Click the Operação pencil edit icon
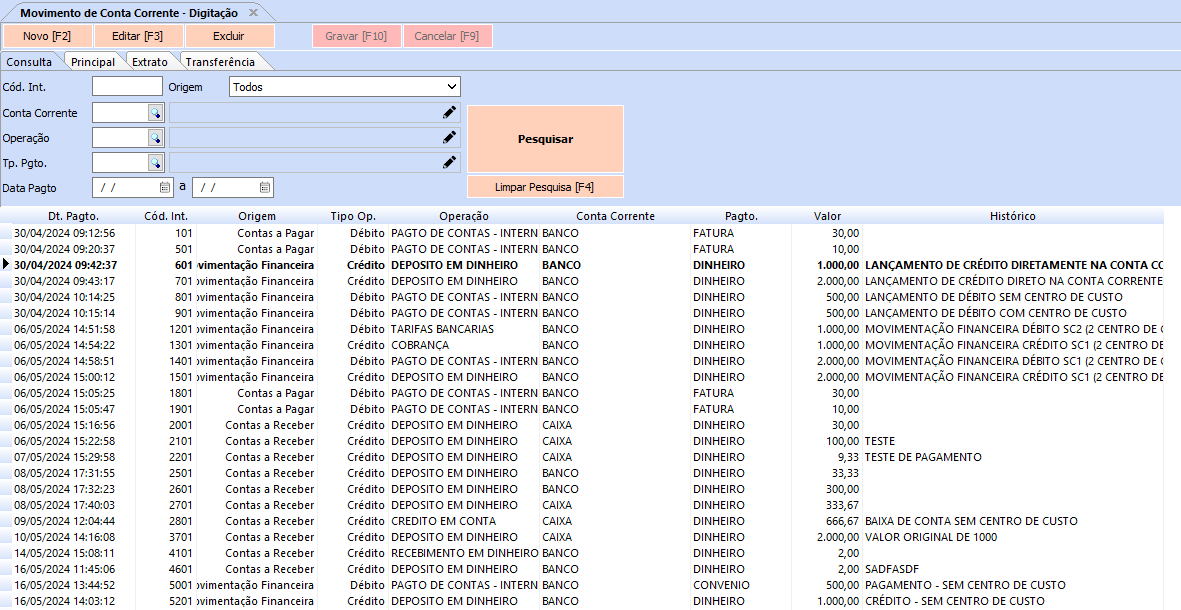Viewport: 1181px width, 610px height. [x=449, y=138]
